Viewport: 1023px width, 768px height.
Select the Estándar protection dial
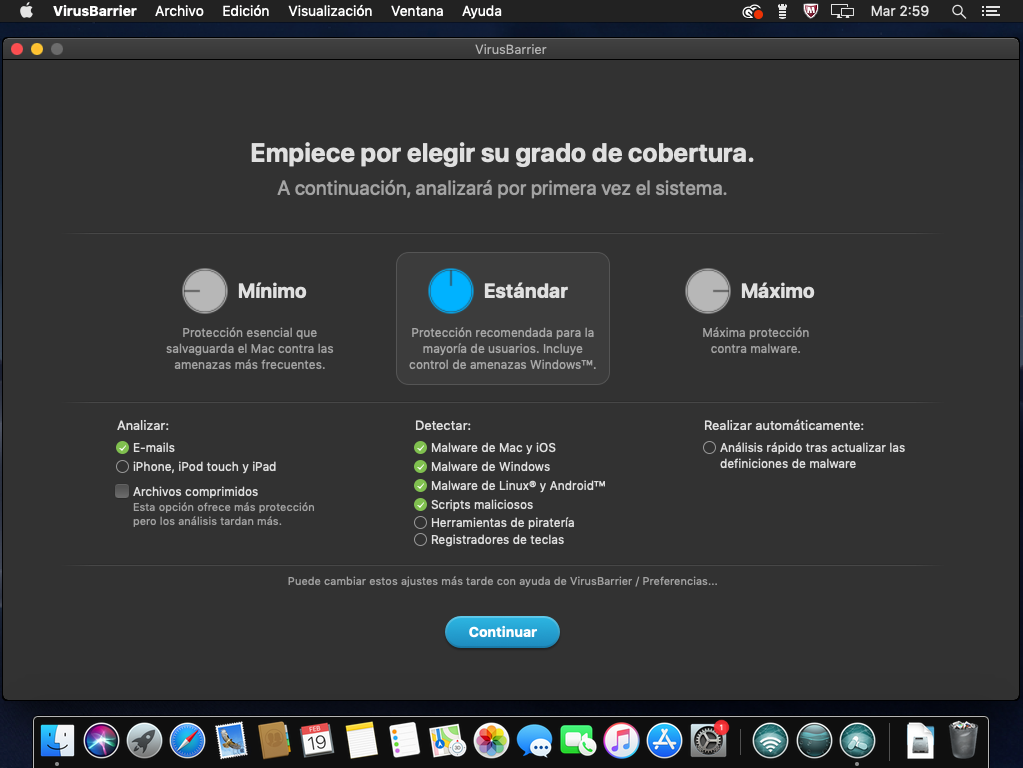coord(451,291)
